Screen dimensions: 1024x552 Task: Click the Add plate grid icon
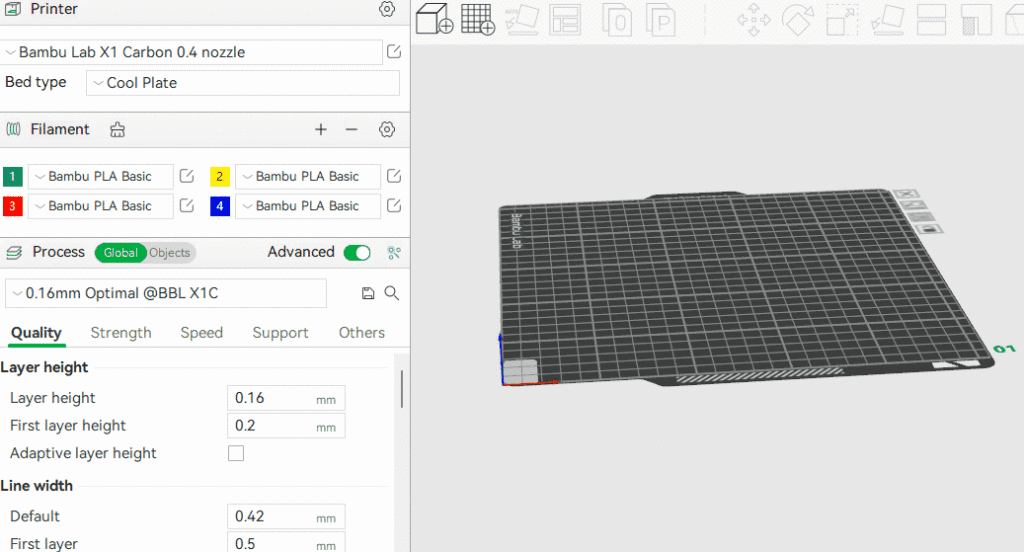pyautogui.click(x=478, y=19)
